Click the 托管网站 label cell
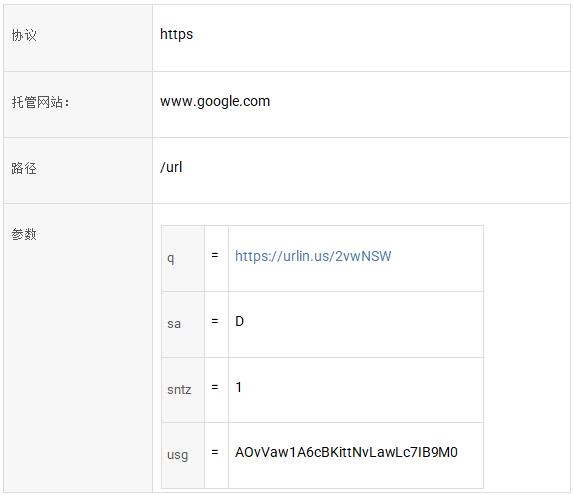This screenshot has height=495, width=574. pyautogui.click(x=78, y=105)
